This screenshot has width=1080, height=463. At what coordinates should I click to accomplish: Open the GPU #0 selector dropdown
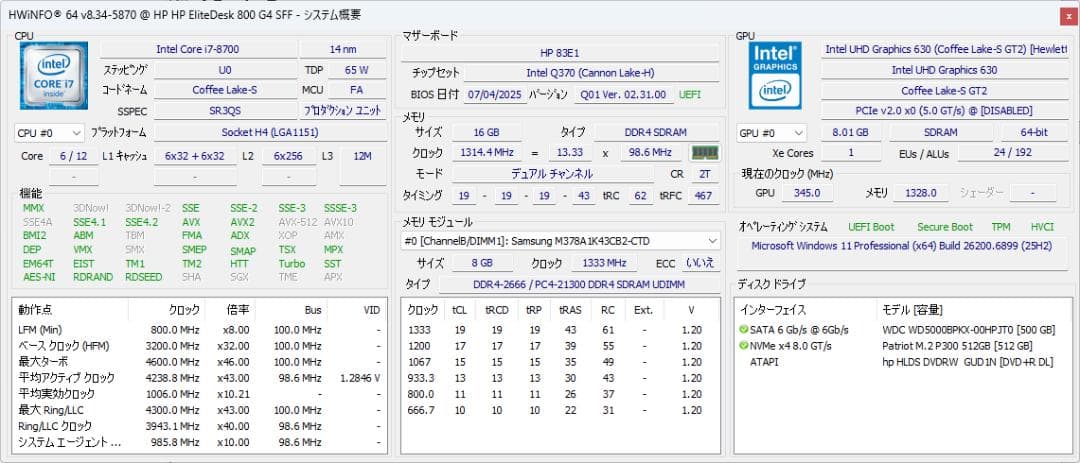pyautogui.click(x=771, y=133)
